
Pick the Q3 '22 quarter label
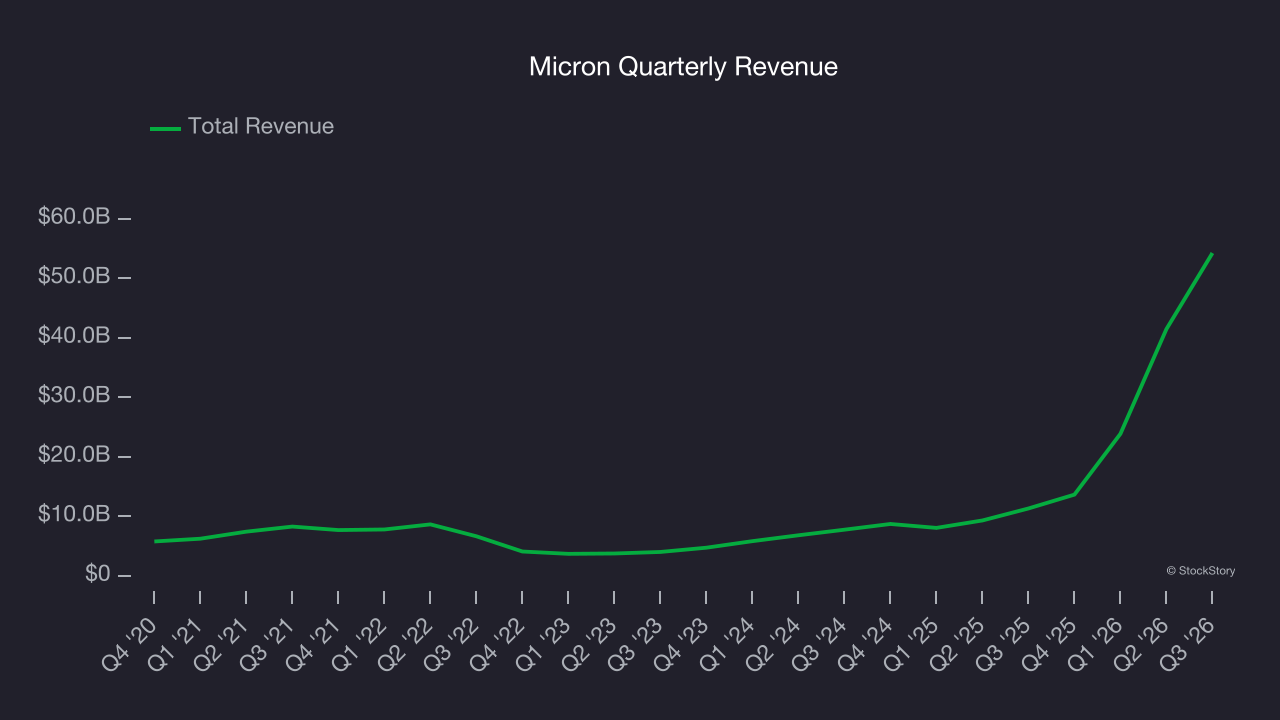tap(452, 643)
